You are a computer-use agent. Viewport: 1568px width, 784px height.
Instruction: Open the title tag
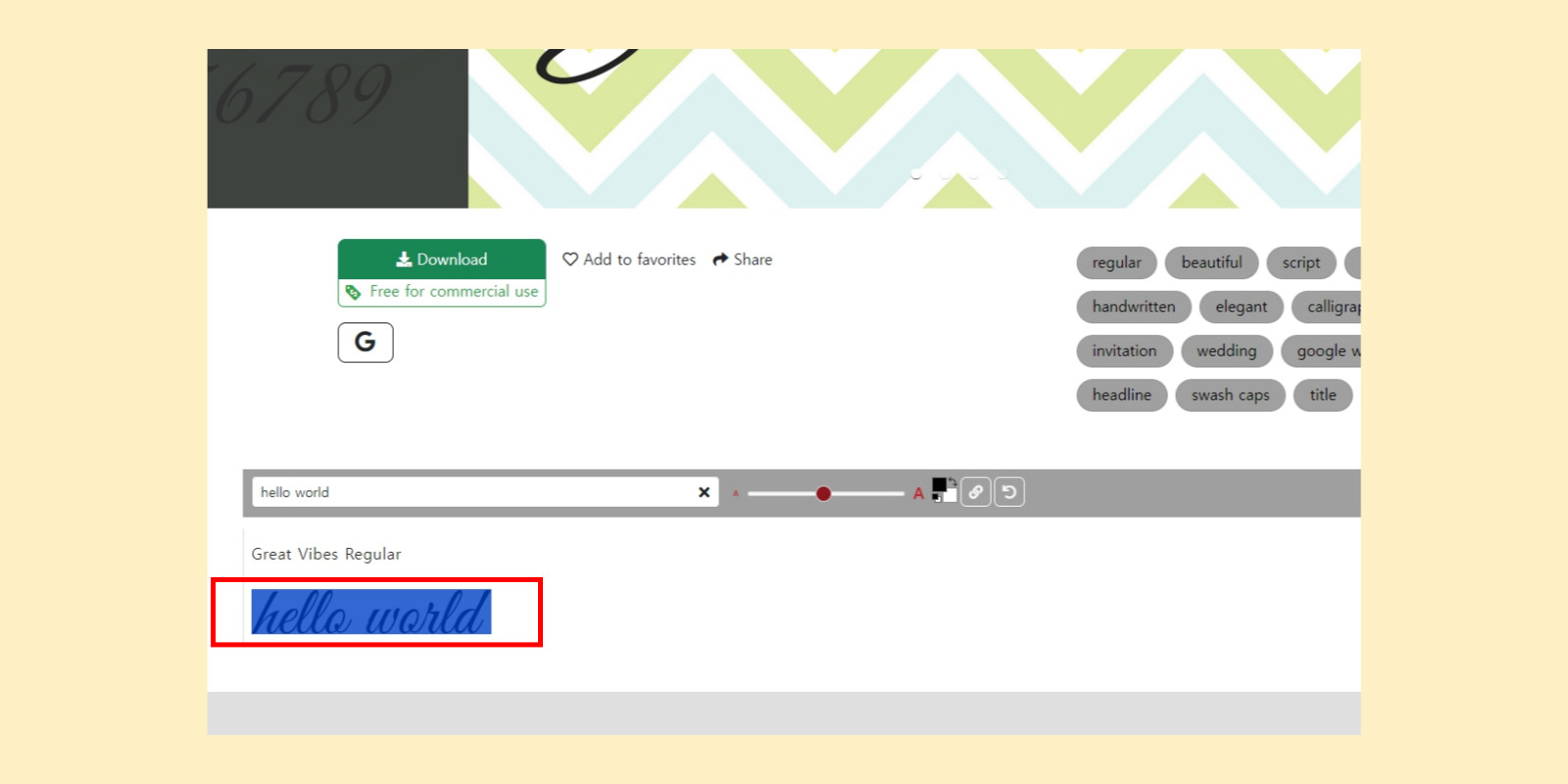tap(1323, 395)
